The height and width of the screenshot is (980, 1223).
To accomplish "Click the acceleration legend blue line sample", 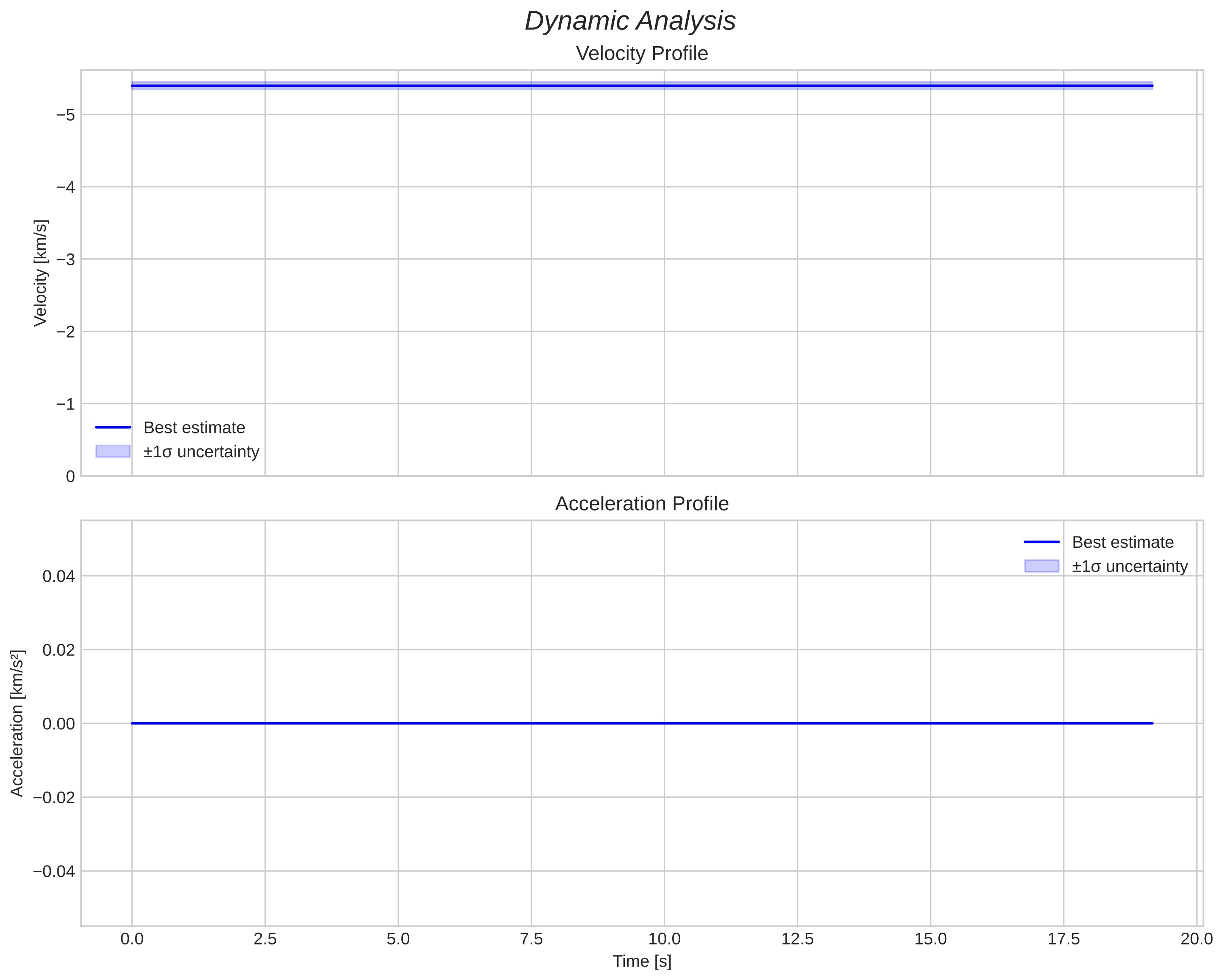I will tap(1041, 542).
